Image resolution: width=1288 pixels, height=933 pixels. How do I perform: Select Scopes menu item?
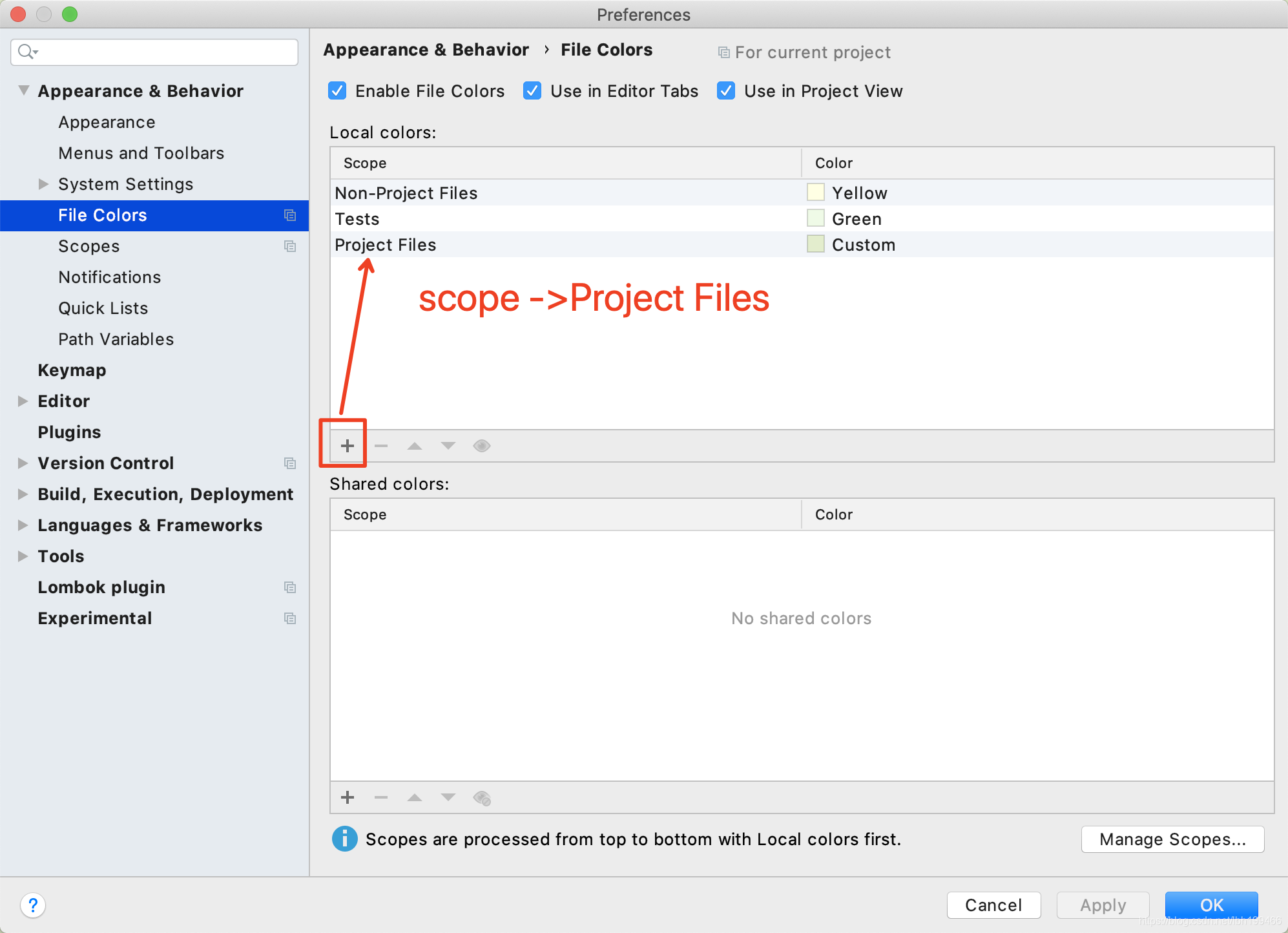[x=87, y=246]
